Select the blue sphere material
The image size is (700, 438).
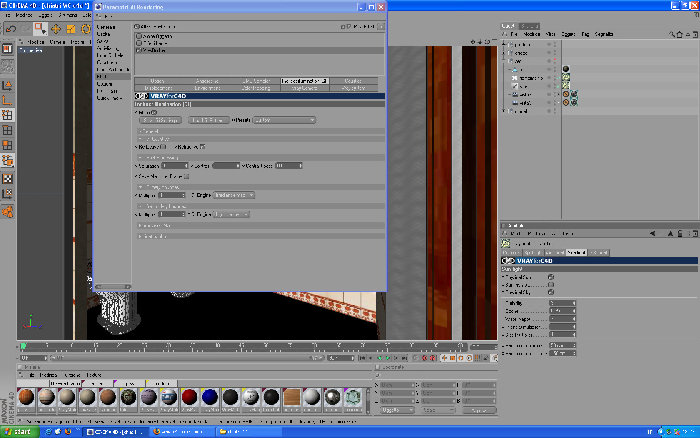[x=209, y=397]
